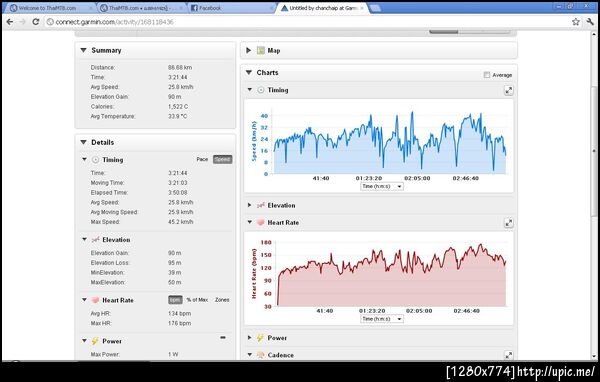Image resolution: width=600 pixels, height=382 pixels.
Task: Collapse Elevation section in Details
Action: pyautogui.click(x=85, y=239)
